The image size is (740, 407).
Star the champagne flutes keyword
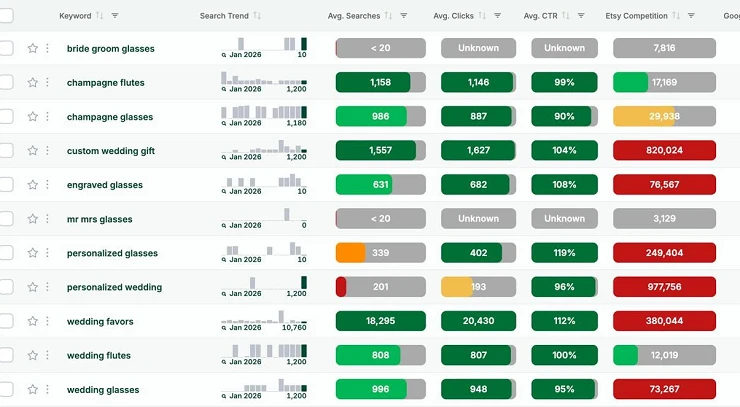click(x=32, y=83)
